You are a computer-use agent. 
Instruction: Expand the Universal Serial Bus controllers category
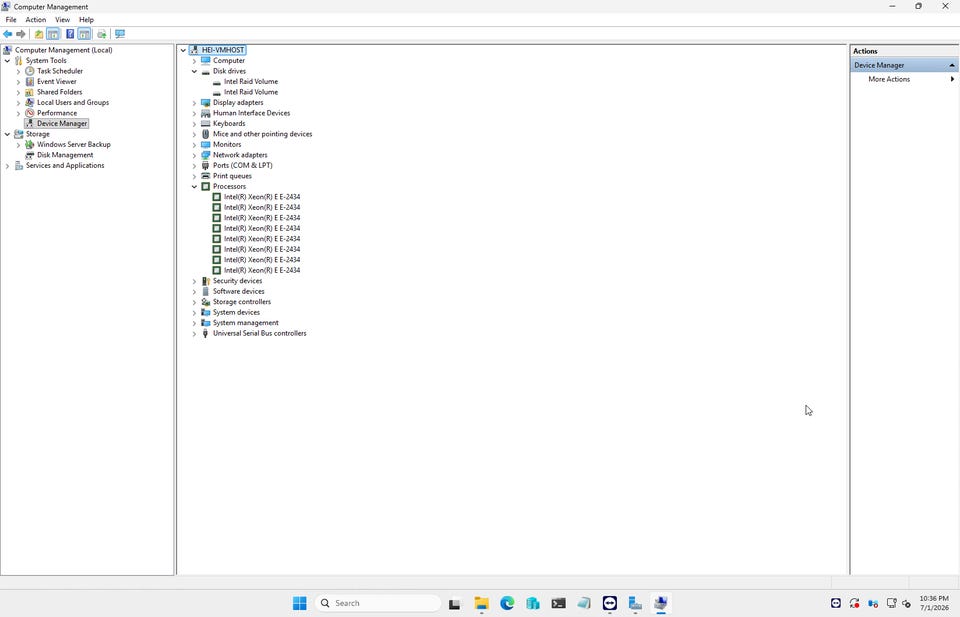click(x=194, y=334)
